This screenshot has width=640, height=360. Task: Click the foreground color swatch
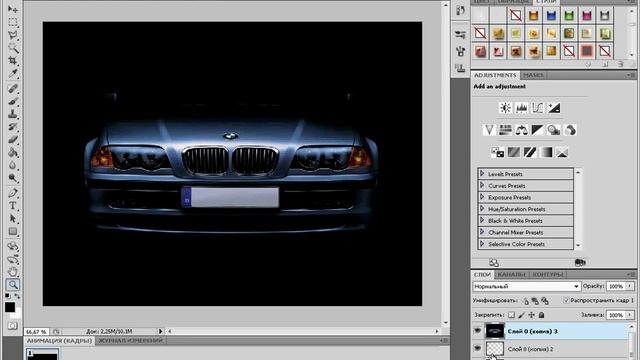[x=10, y=307]
